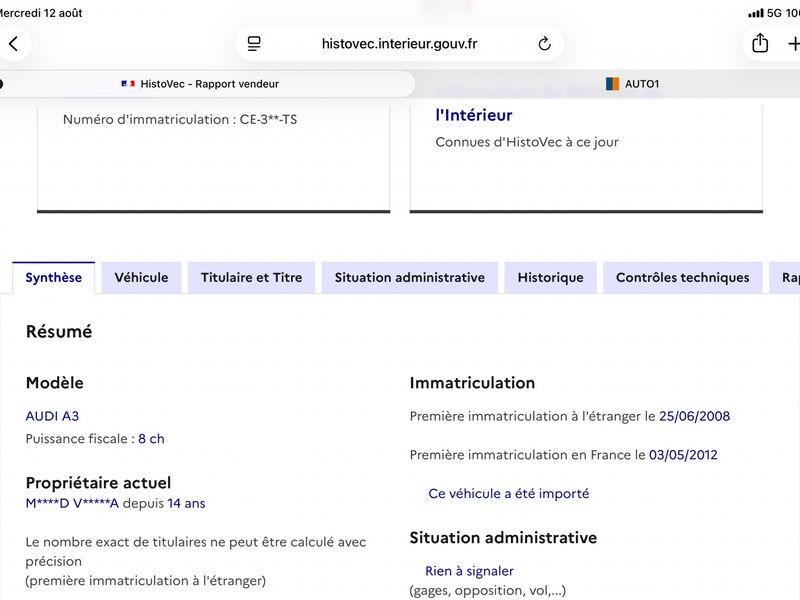Click the Immatriculation heading
The image size is (800, 600).
click(x=472, y=383)
